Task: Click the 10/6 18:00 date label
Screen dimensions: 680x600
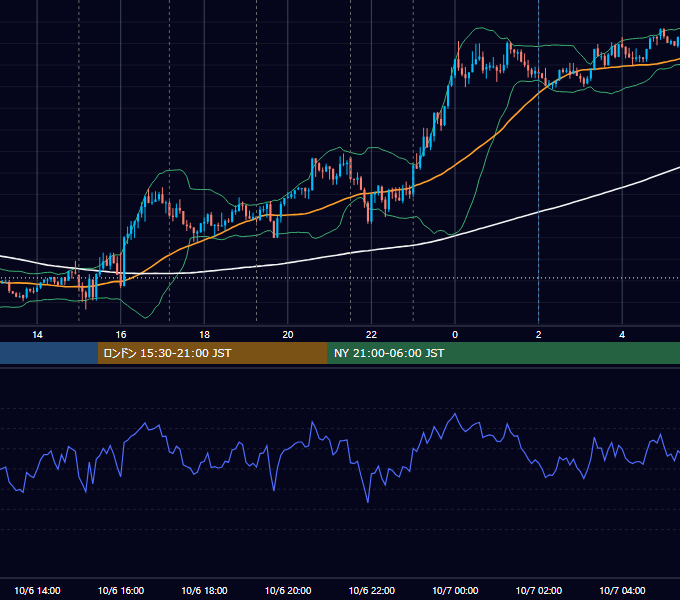Action: 204,590
